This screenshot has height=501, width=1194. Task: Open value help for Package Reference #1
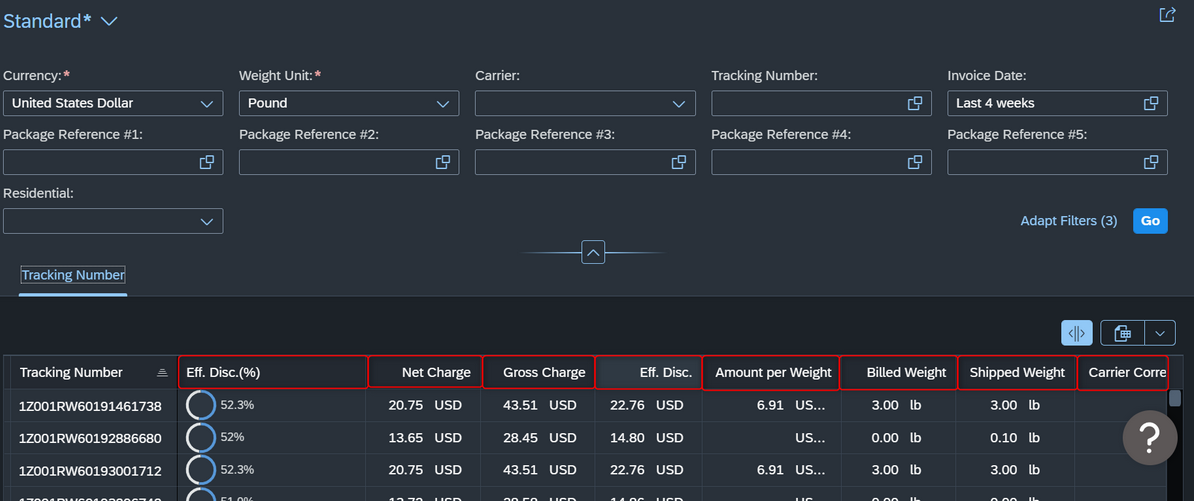click(206, 162)
